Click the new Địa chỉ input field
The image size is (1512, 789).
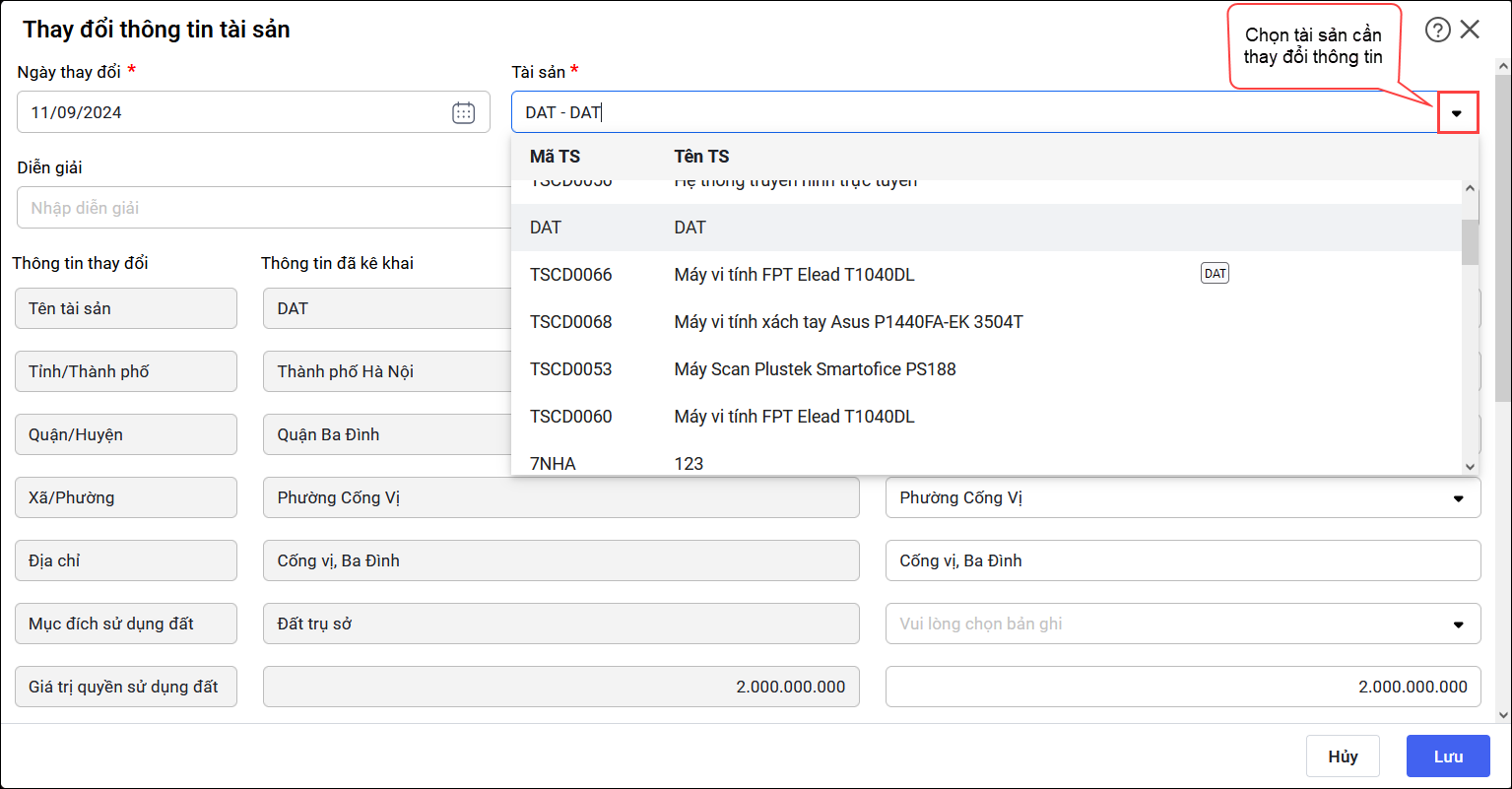[1182, 561]
